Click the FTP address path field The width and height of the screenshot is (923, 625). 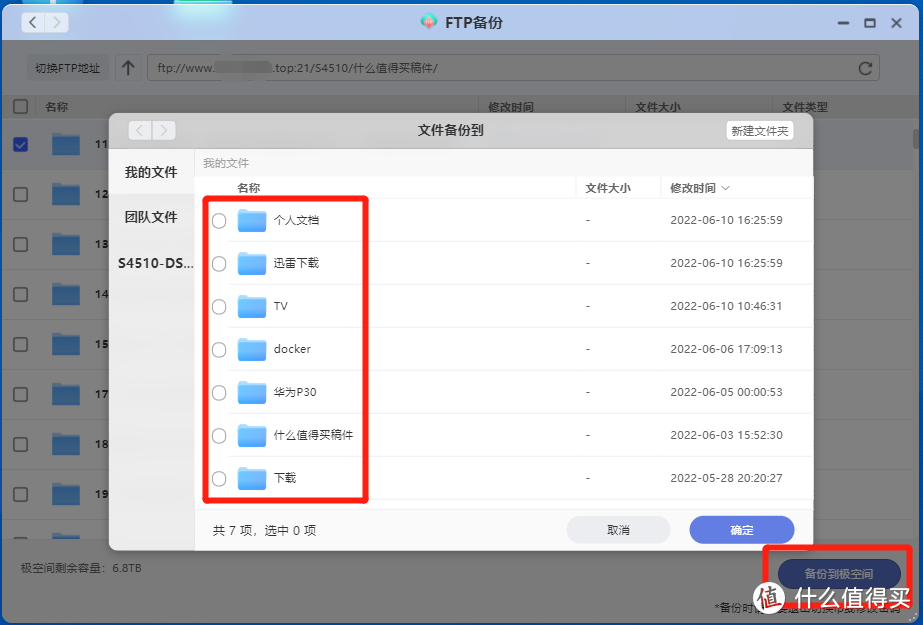(x=500, y=68)
